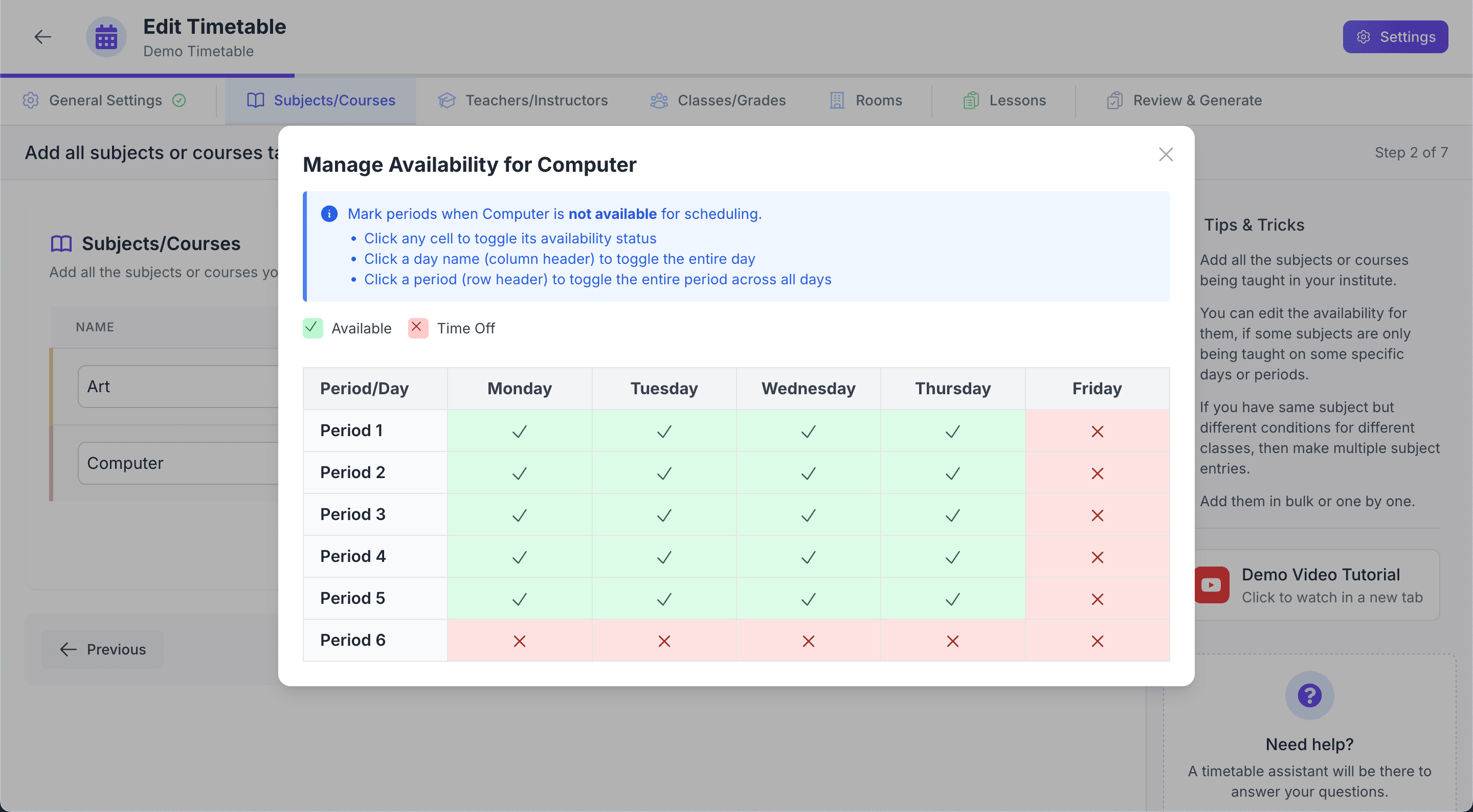Go to the Classes/Grades tab

(x=718, y=100)
